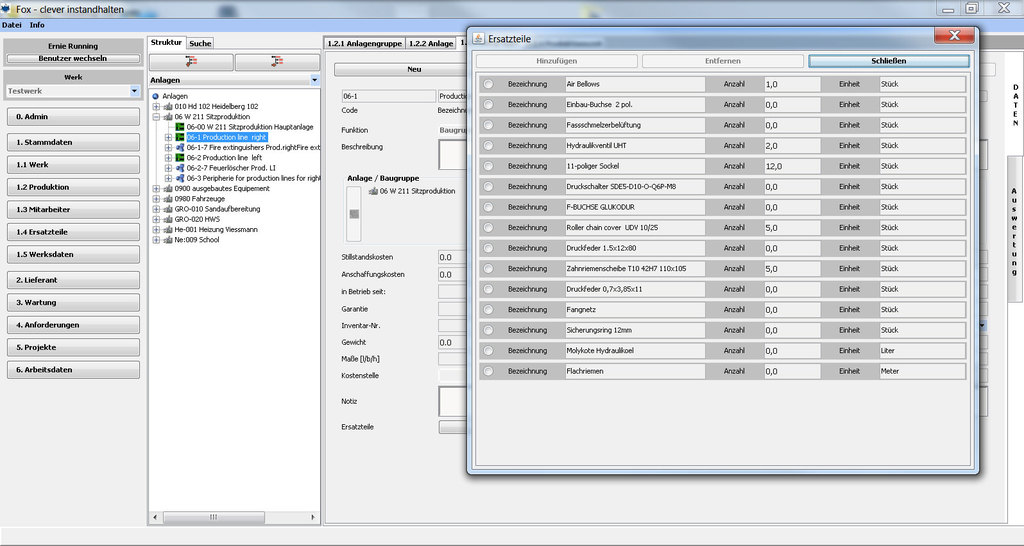Click the blue Anlagen root node icon
Image resolution: width=1024 pixels, height=546 pixels.
[x=156, y=96]
